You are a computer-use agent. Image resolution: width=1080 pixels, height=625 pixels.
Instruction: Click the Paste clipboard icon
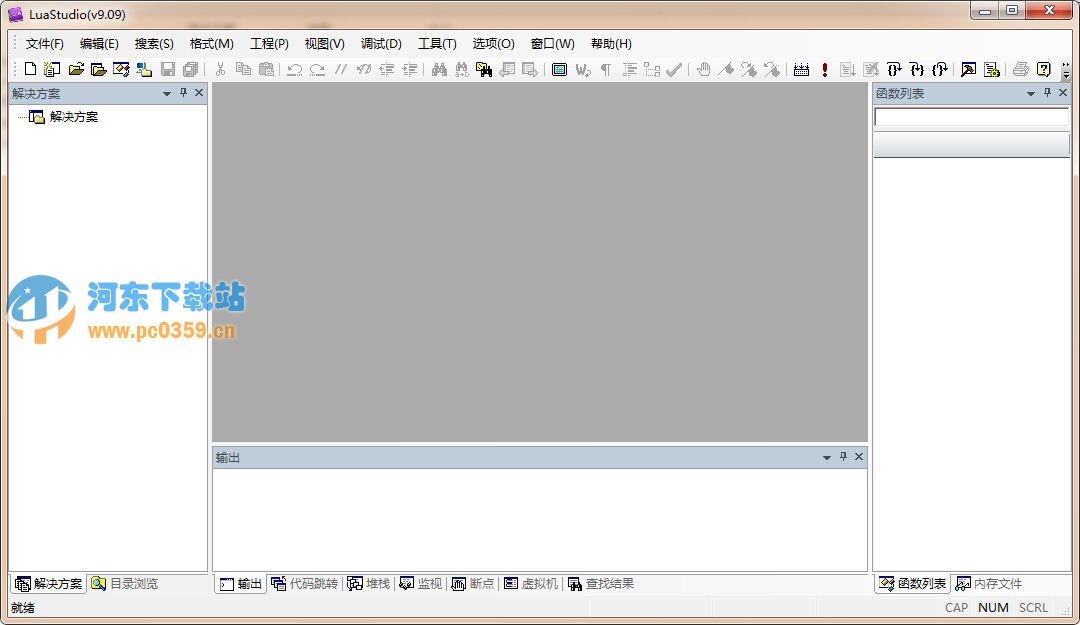(x=266, y=69)
